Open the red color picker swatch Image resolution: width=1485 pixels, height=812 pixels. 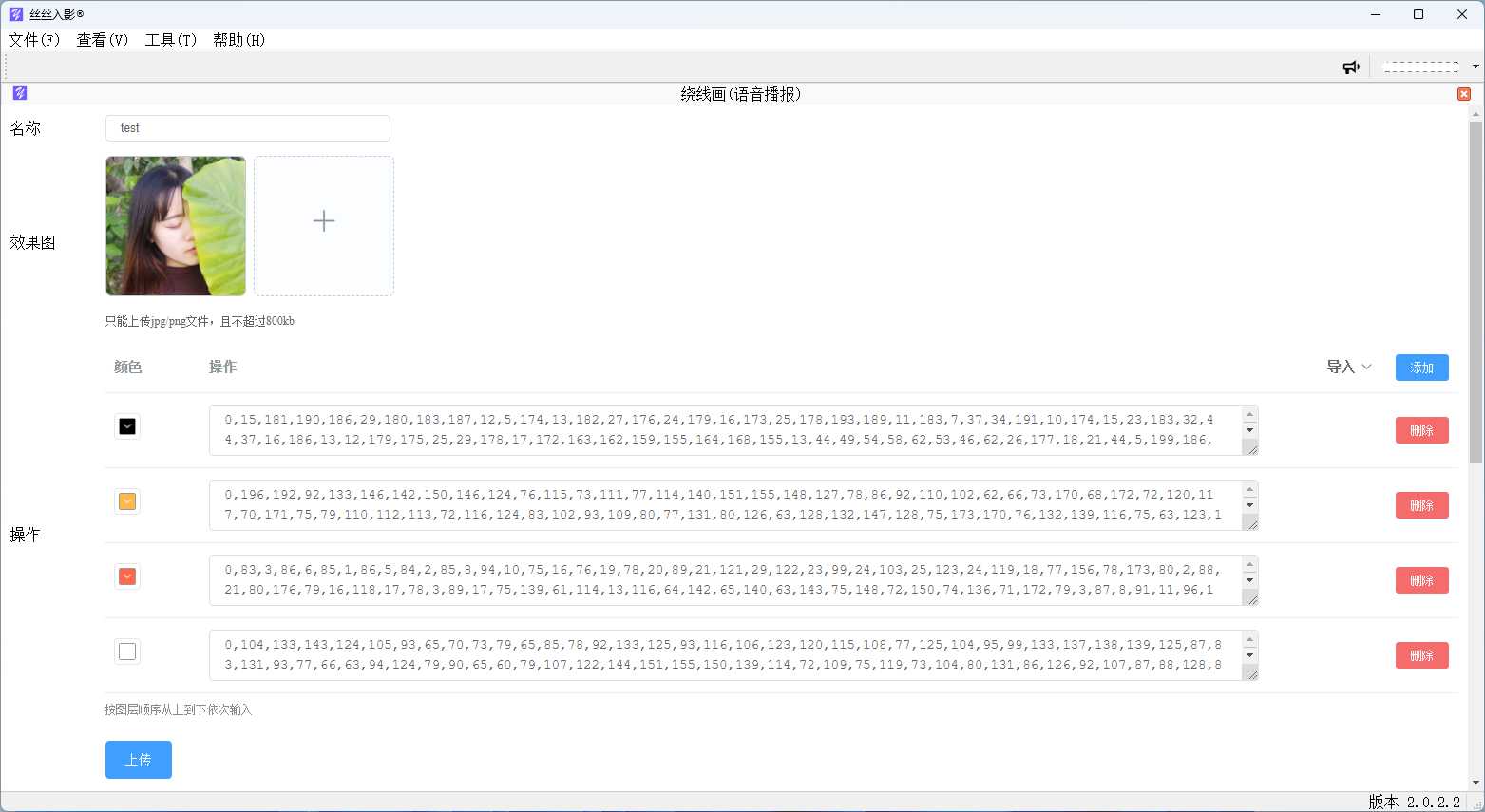(127, 576)
